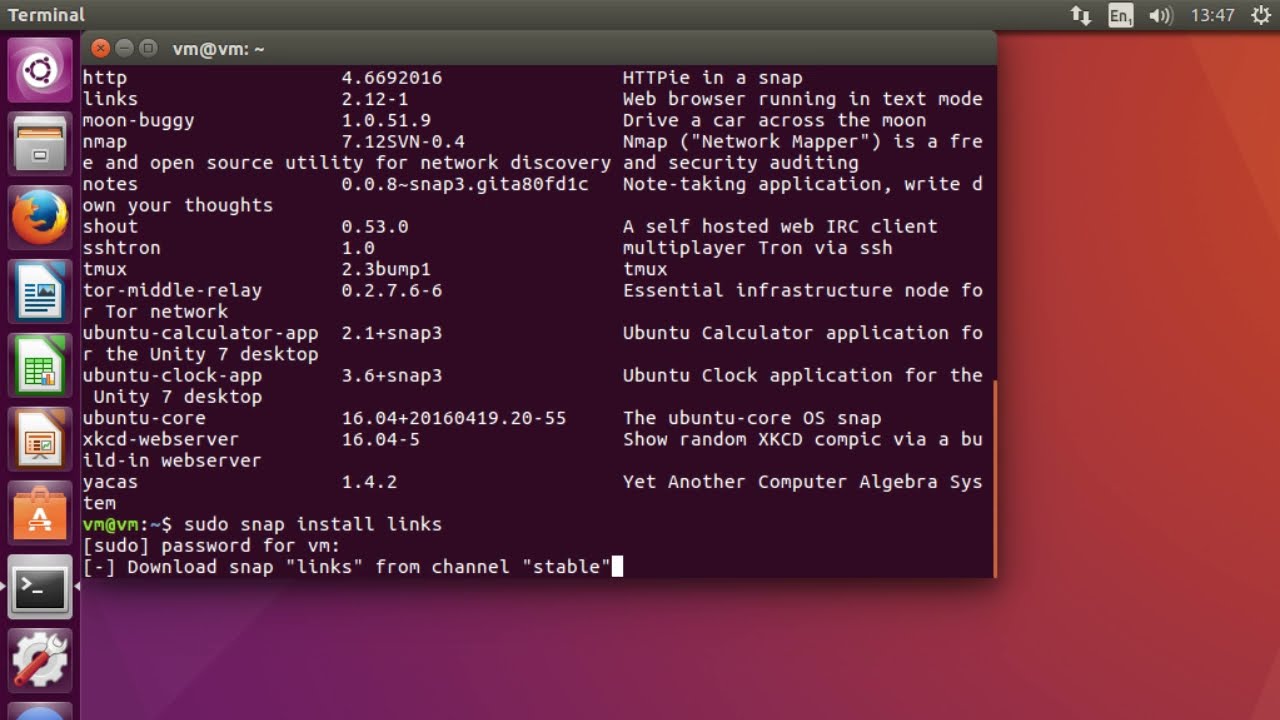Image resolution: width=1280 pixels, height=720 pixels.
Task: Click the "tor-middle-relay" package name
Action: click(x=173, y=290)
